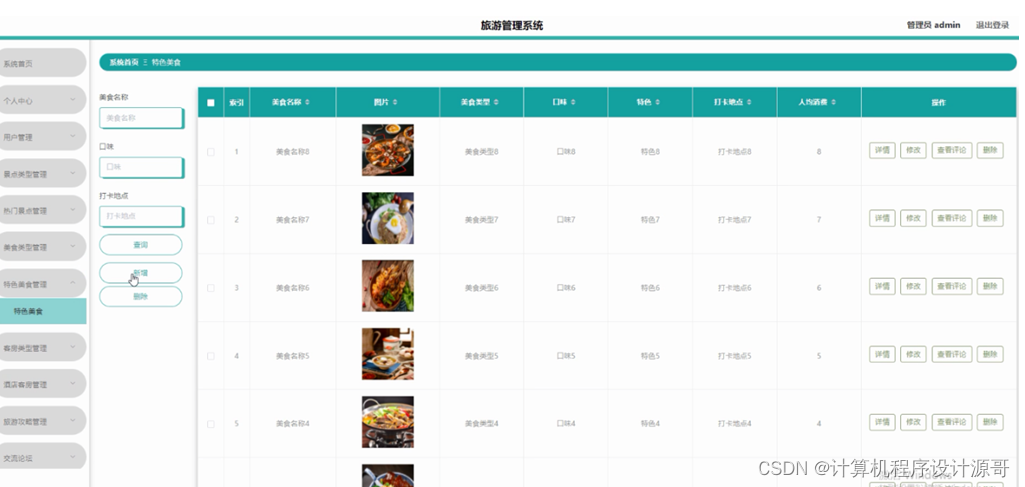Click 修改 for 美食名称4
The width and height of the screenshot is (1025, 487).
[913, 422]
